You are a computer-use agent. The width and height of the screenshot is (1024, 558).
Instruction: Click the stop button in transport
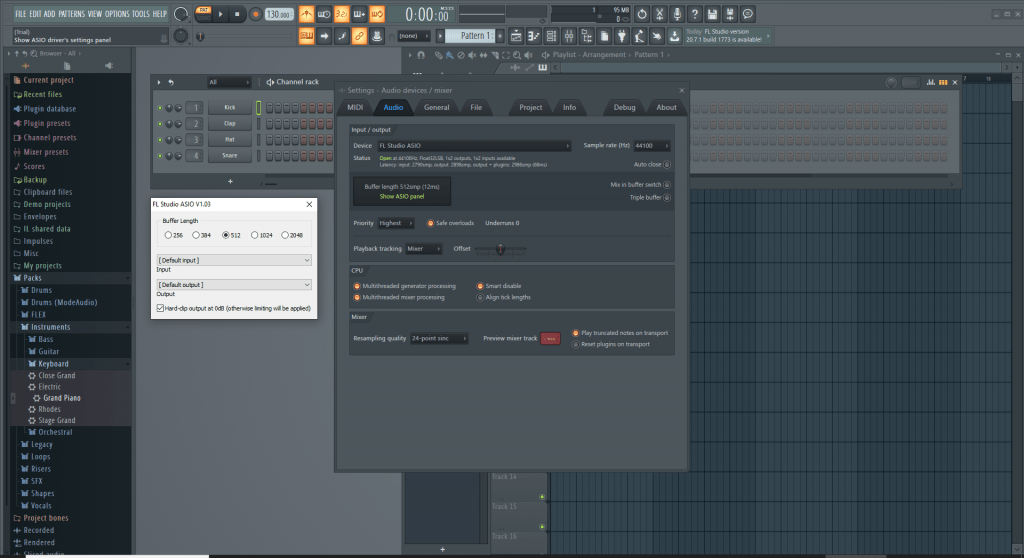tap(237, 14)
